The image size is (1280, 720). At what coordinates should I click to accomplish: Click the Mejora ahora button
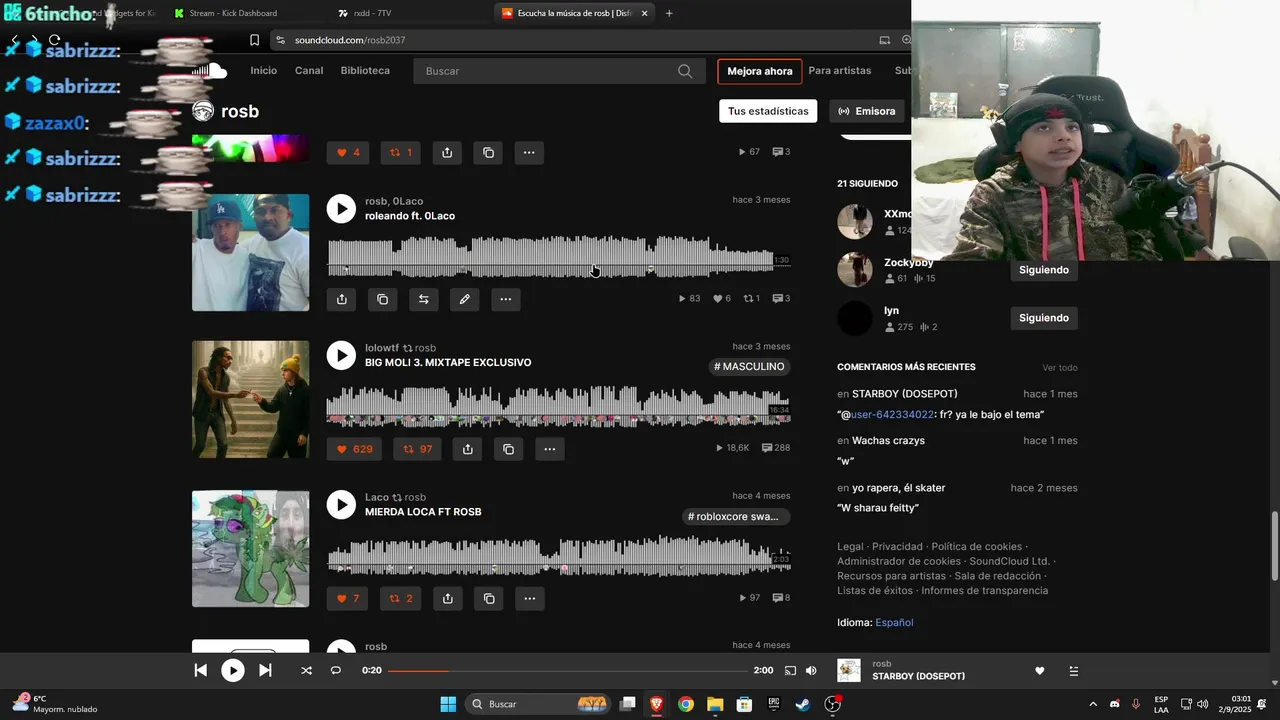tap(760, 71)
